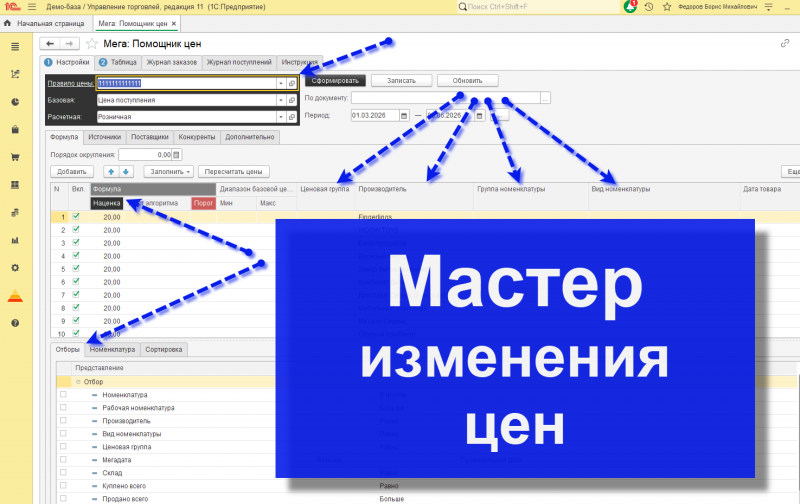The width and height of the screenshot is (800, 504).
Task: Open the shopping bag section in sidebar
Action: click(15, 130)
